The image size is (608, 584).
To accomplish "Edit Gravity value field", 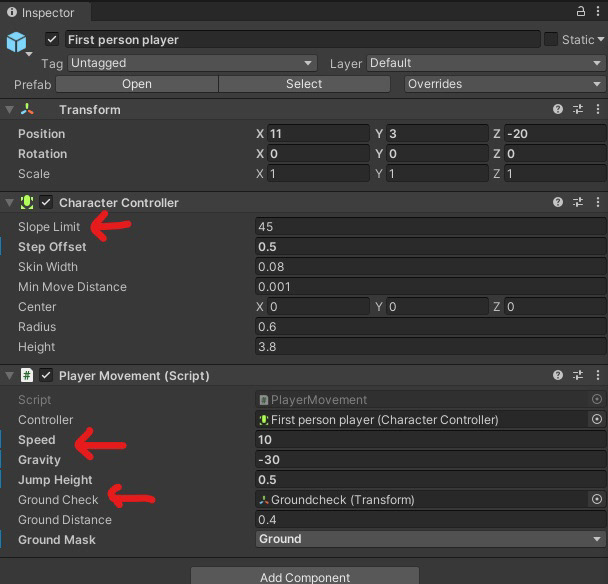I will [430, 460].
